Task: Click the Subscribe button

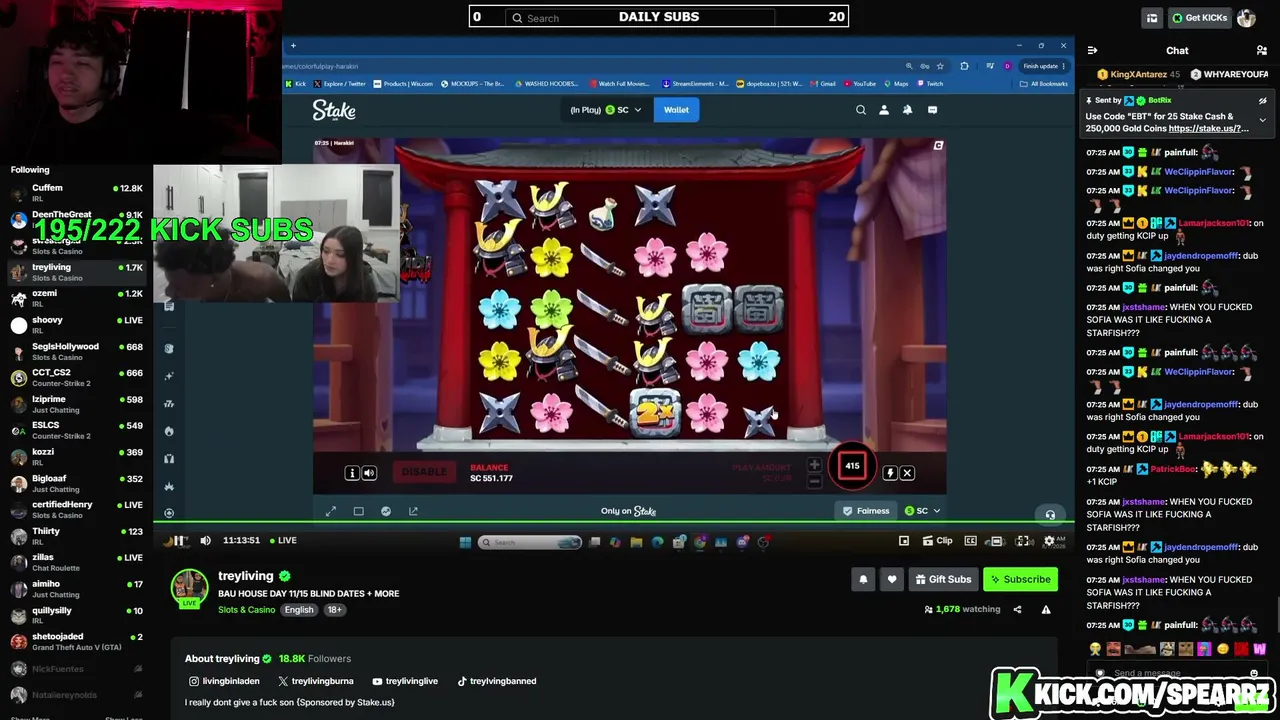Action: click(1020, 579)
